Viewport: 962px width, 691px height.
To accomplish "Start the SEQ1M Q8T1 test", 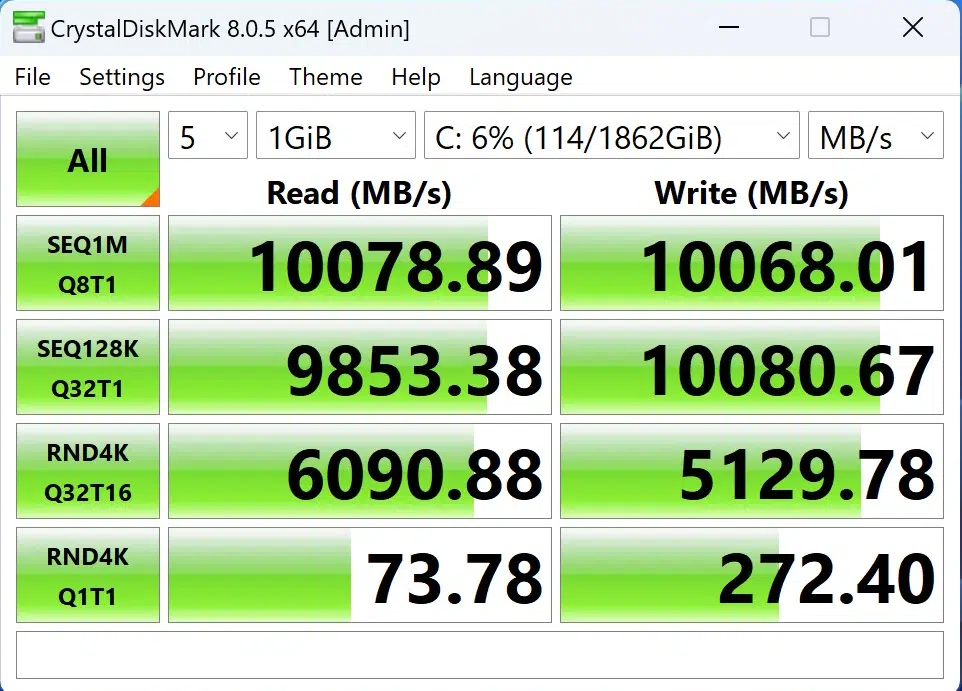I will tap(88, 263).
